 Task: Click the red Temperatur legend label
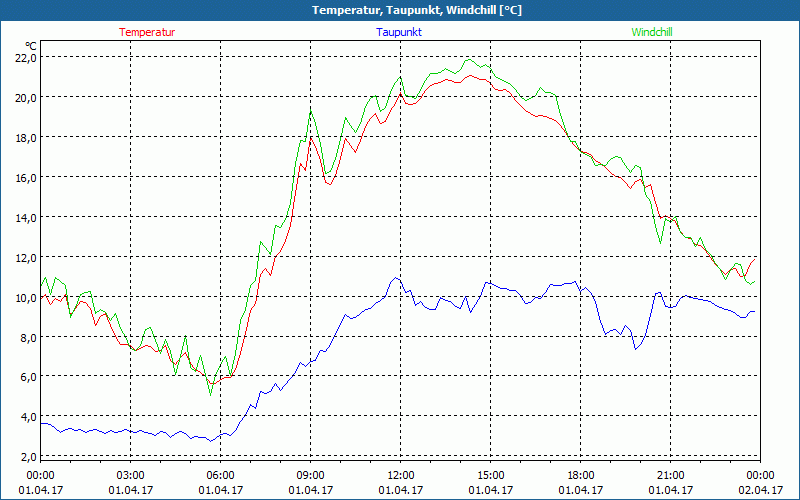click(x=147, y=32)
